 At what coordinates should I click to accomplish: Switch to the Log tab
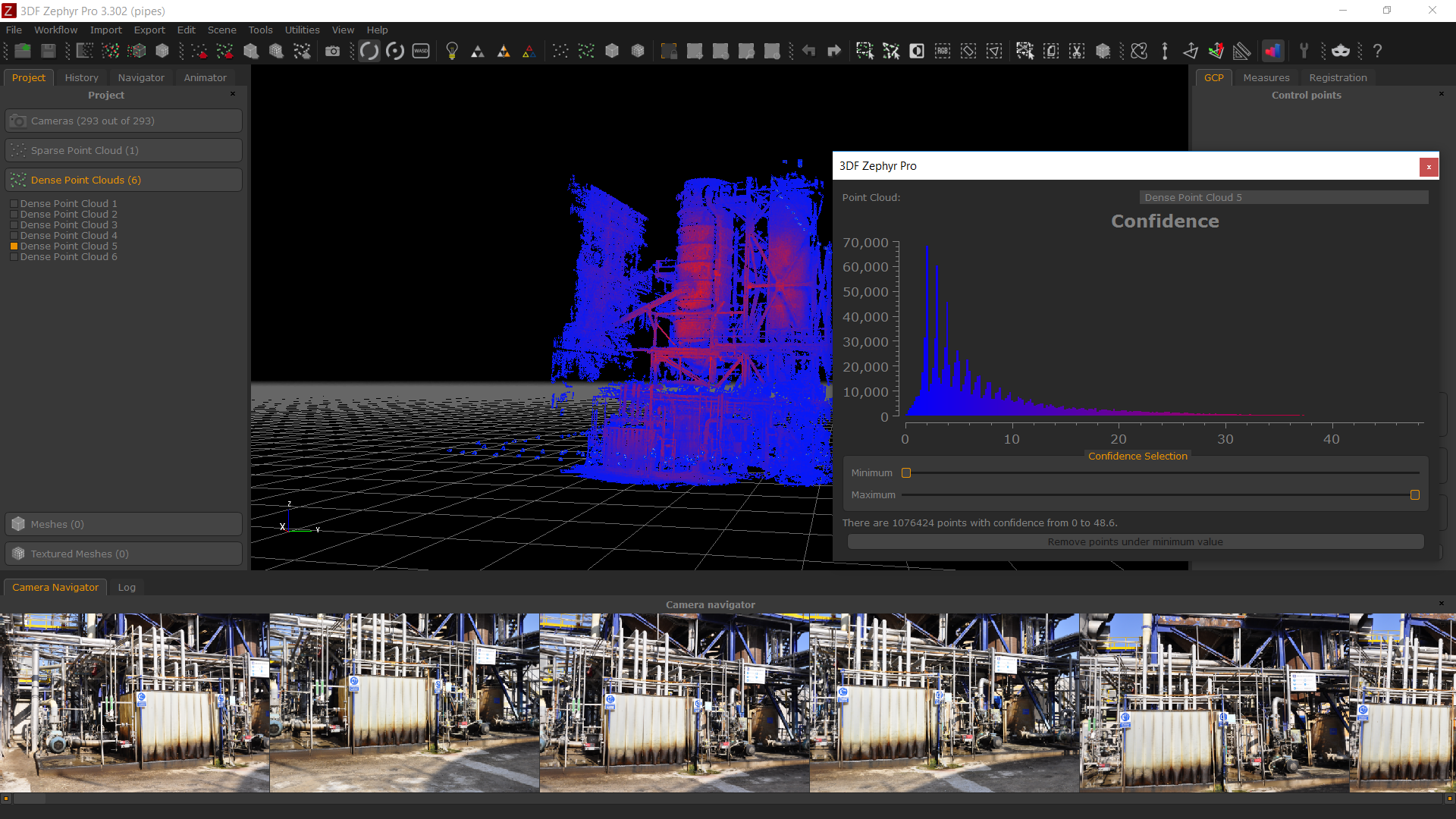pyautogui.click(x=127, y=587)
